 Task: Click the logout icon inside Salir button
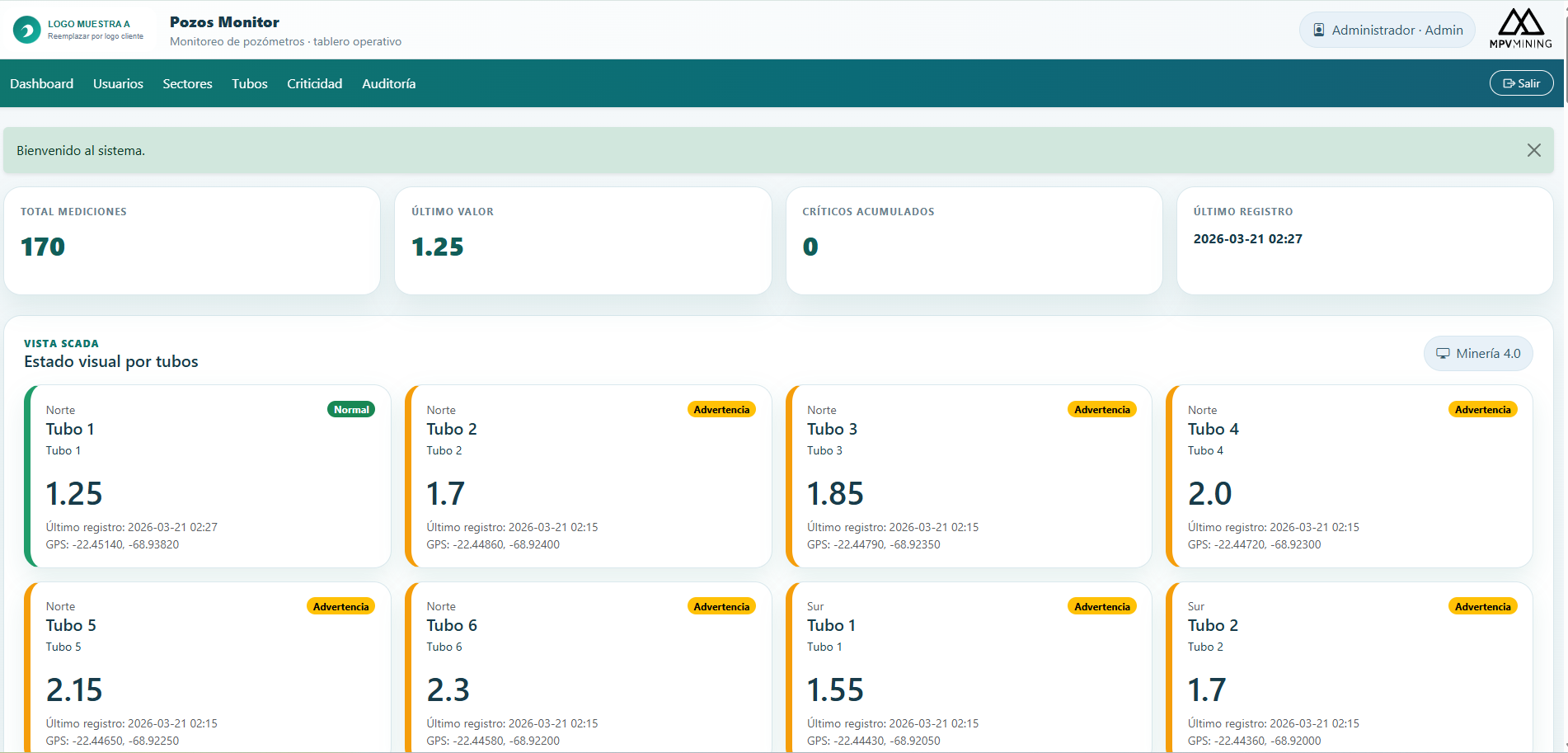(x=1510, y=82)
